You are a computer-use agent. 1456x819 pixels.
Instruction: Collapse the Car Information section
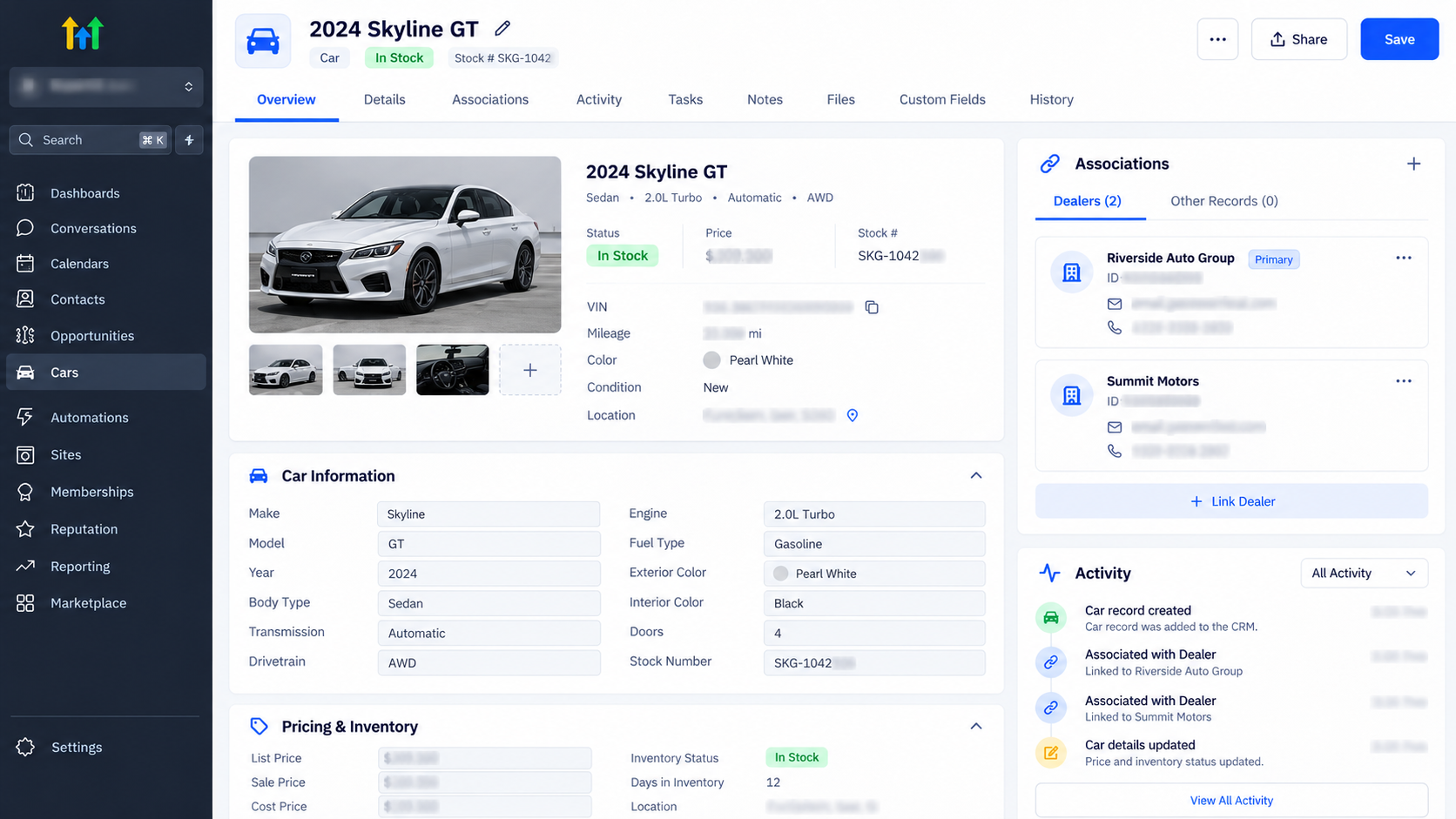click(x=976, y=475)
